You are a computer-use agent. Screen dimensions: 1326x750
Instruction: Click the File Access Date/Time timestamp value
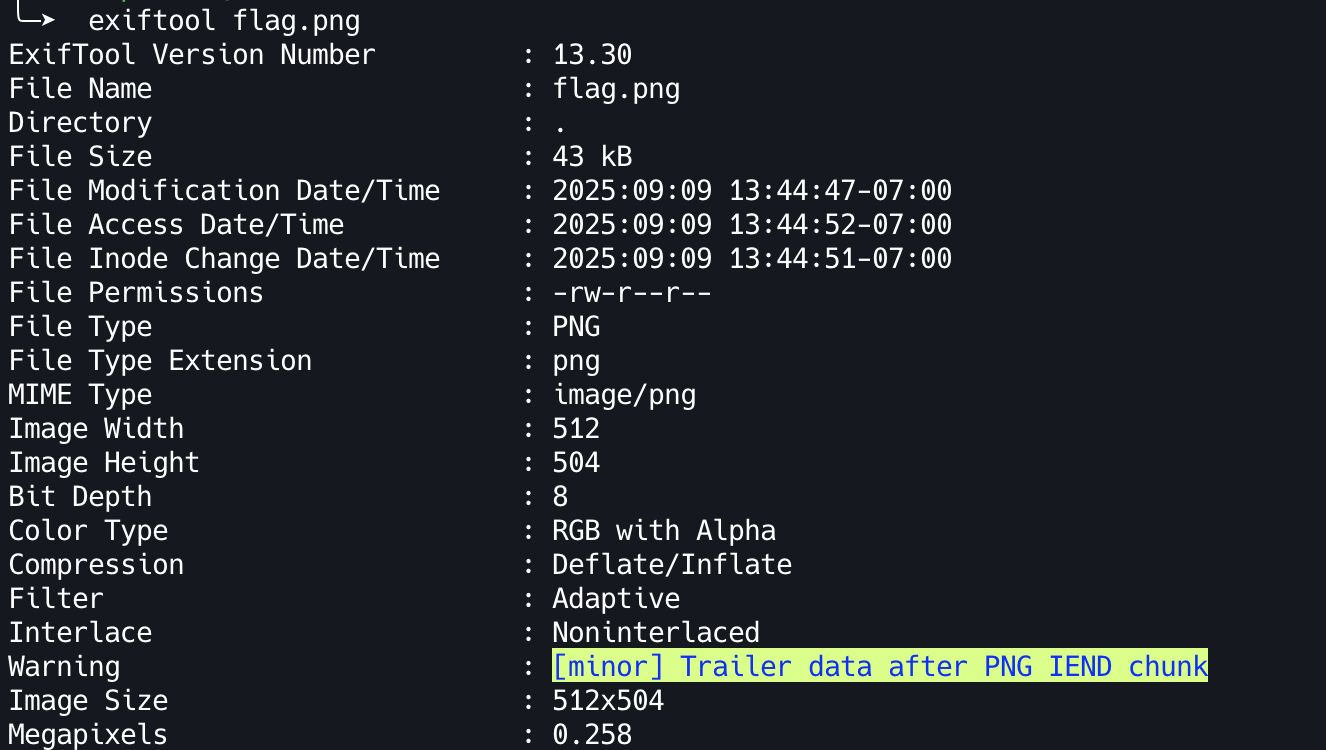pyautogui.click(x=752, y=225)
